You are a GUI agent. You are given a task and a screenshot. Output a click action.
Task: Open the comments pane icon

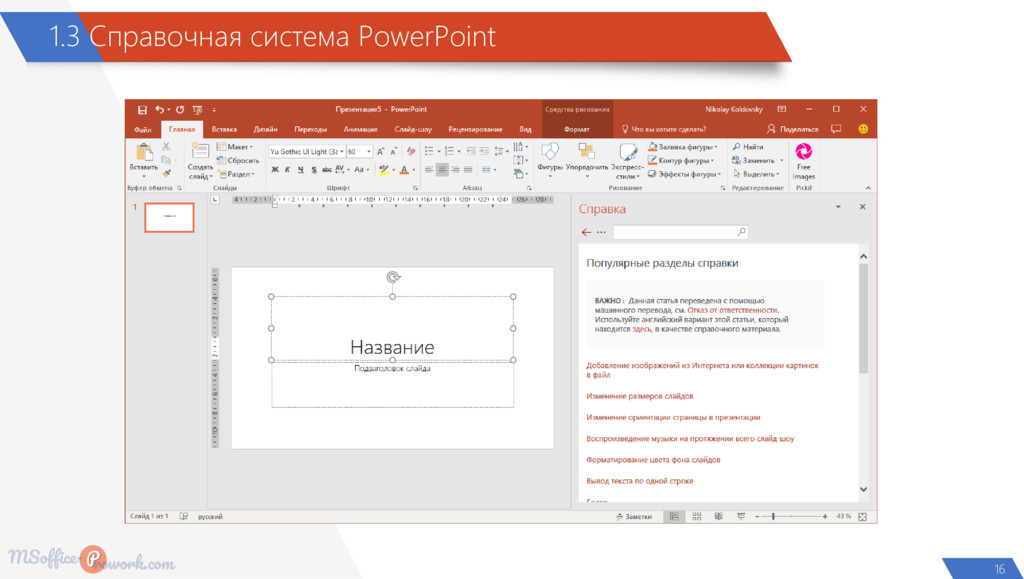click(x=836, y=129)
